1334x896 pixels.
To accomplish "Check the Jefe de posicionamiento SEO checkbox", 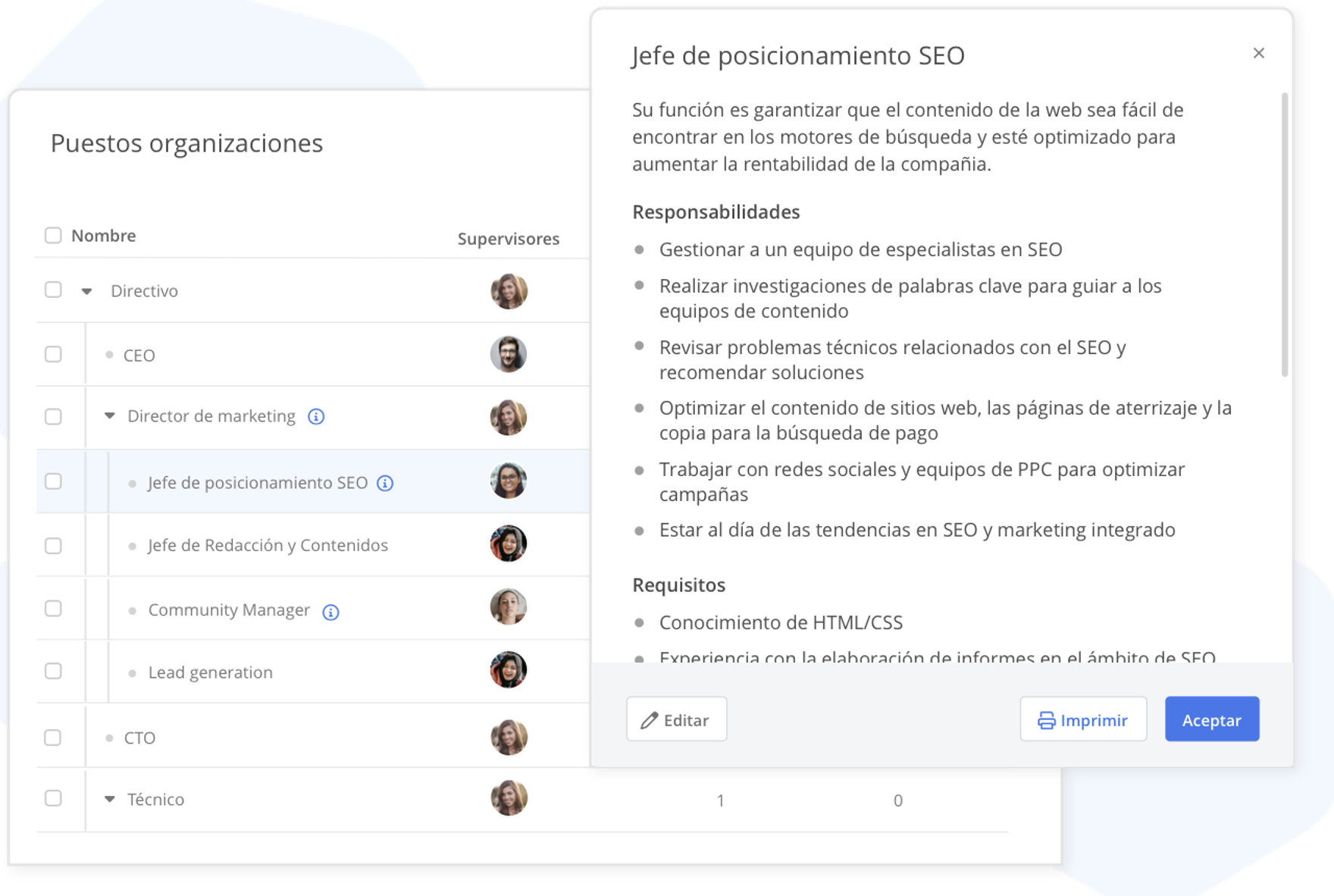I will (53, 481).
